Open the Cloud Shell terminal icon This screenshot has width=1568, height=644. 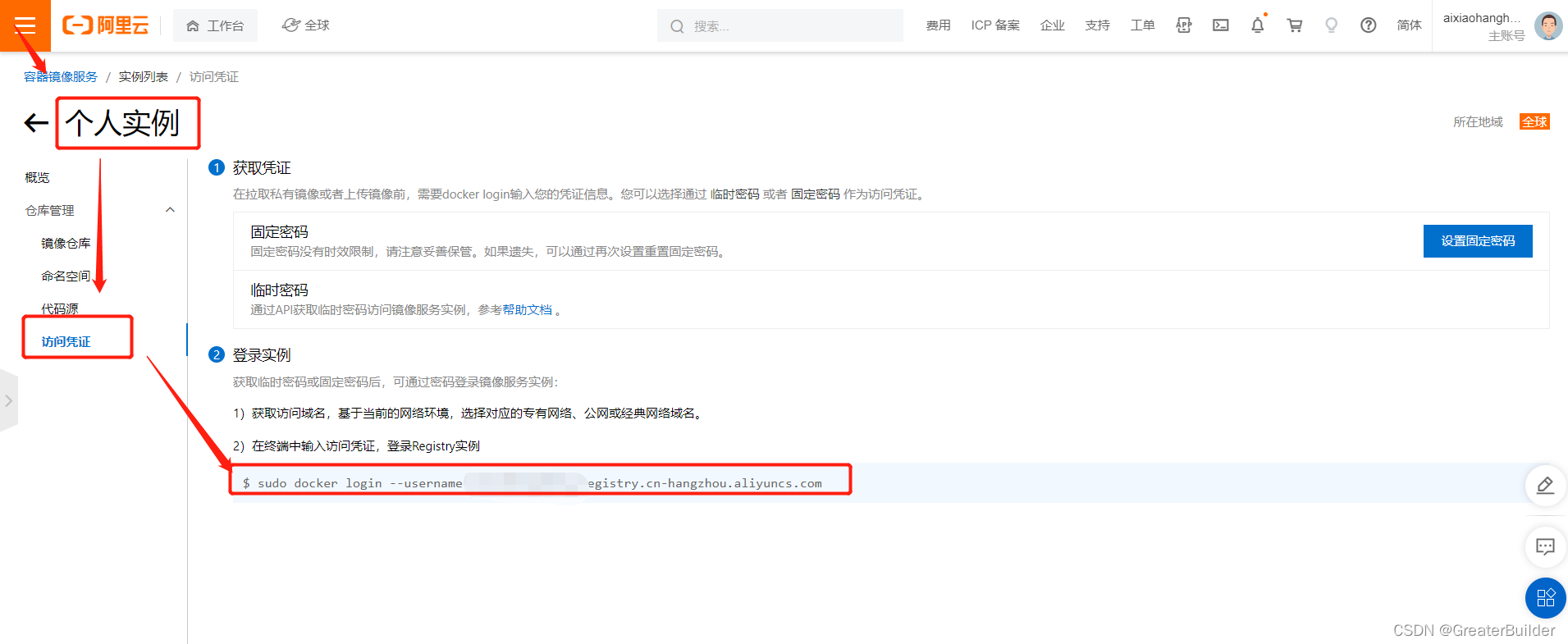point(1221,25)
